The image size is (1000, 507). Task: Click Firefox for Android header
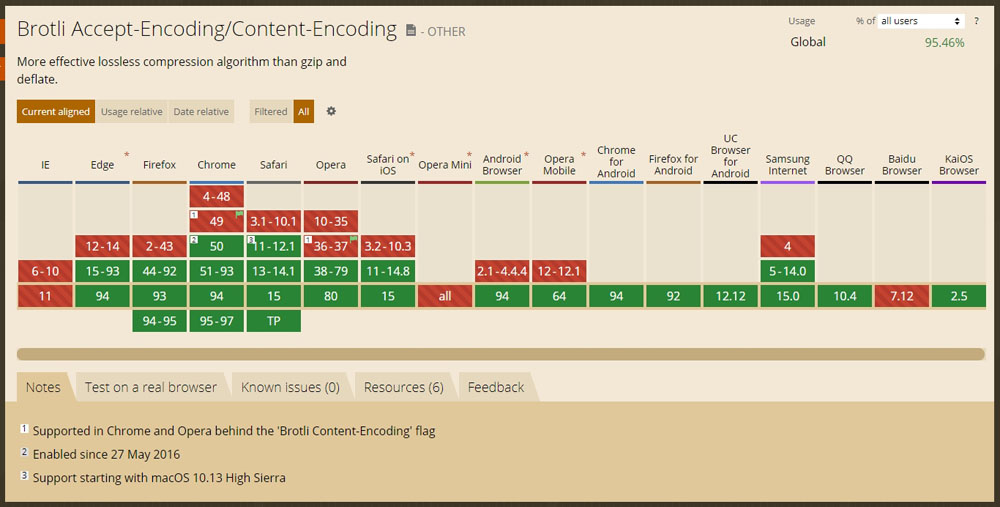click(x=673, y=165)
